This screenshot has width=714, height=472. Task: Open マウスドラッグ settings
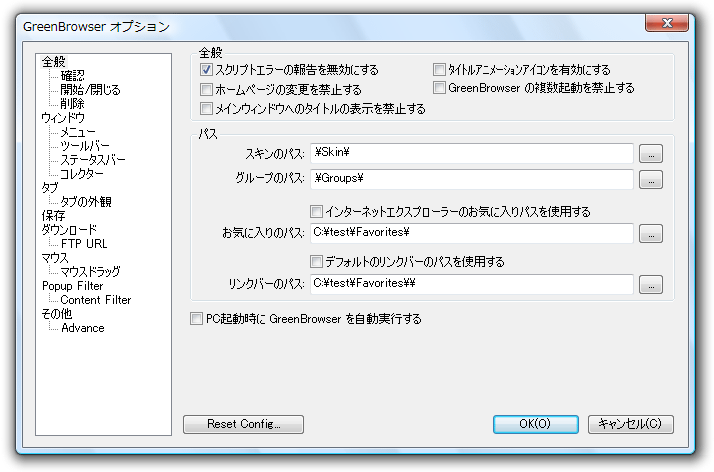tap(91, 272)
